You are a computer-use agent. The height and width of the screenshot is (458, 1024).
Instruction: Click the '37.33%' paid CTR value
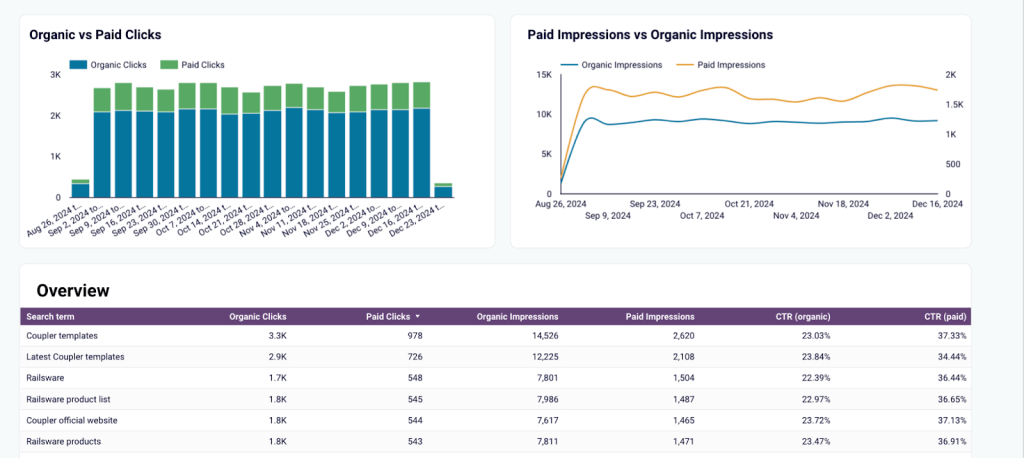click(953, 336)
